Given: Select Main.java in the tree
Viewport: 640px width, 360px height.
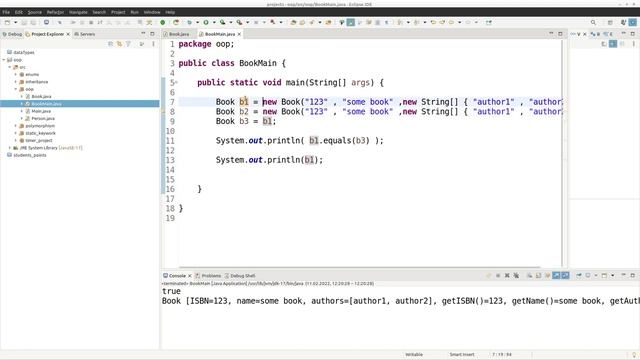Looking at the screenshot, I should click(x=41, y=111).
